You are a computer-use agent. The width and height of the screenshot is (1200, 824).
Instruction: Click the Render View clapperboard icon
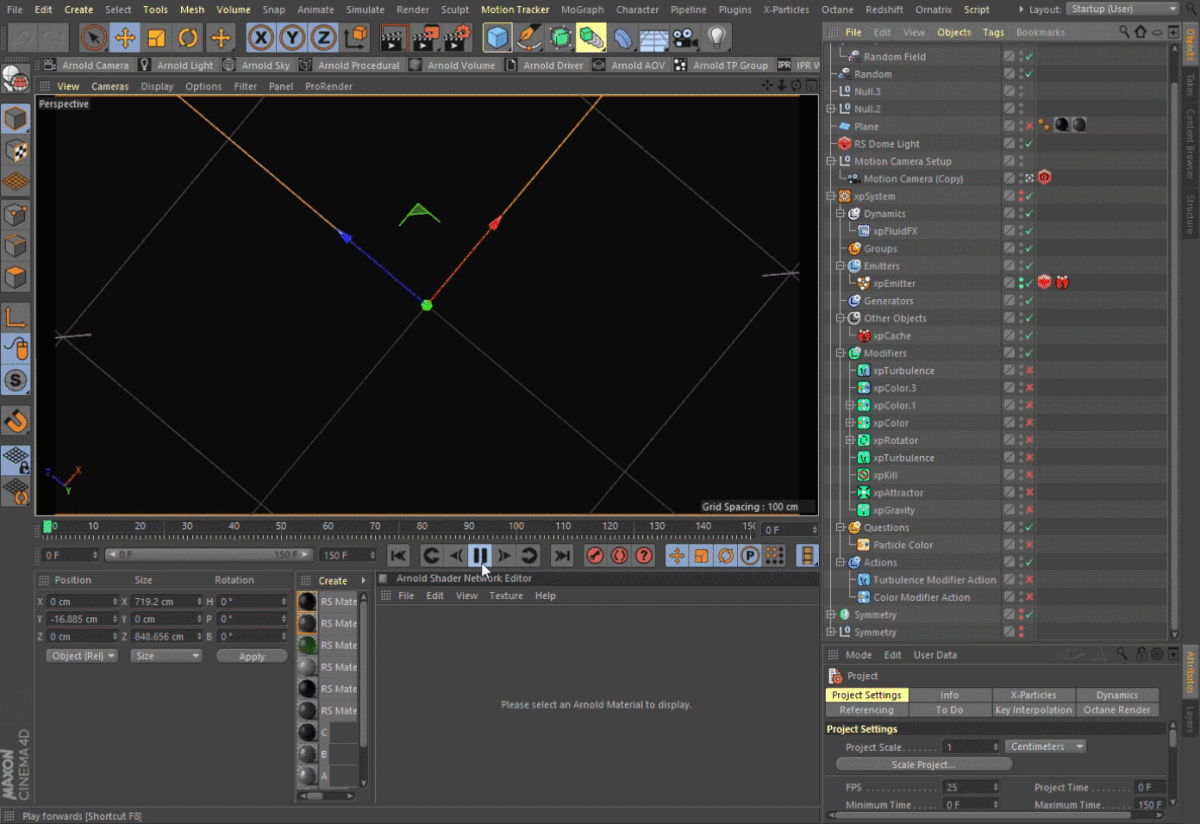tap(393, 39)
